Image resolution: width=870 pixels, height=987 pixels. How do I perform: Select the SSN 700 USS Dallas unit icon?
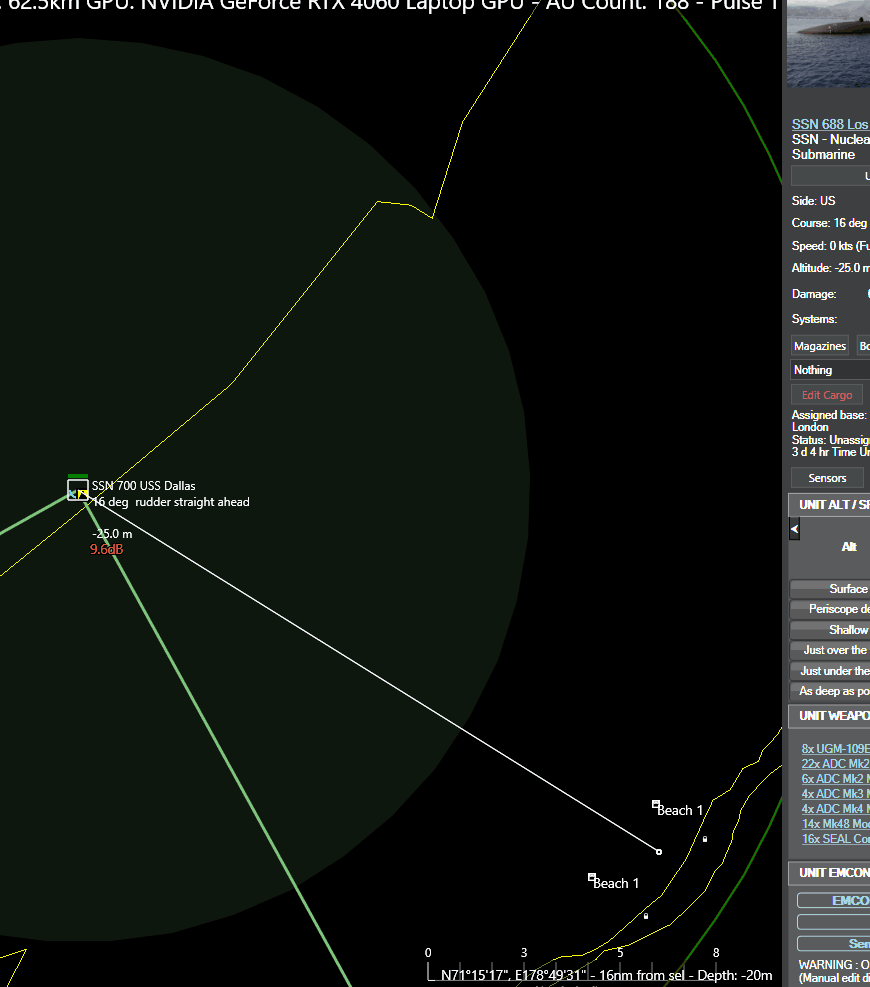[x=77, y=490]
